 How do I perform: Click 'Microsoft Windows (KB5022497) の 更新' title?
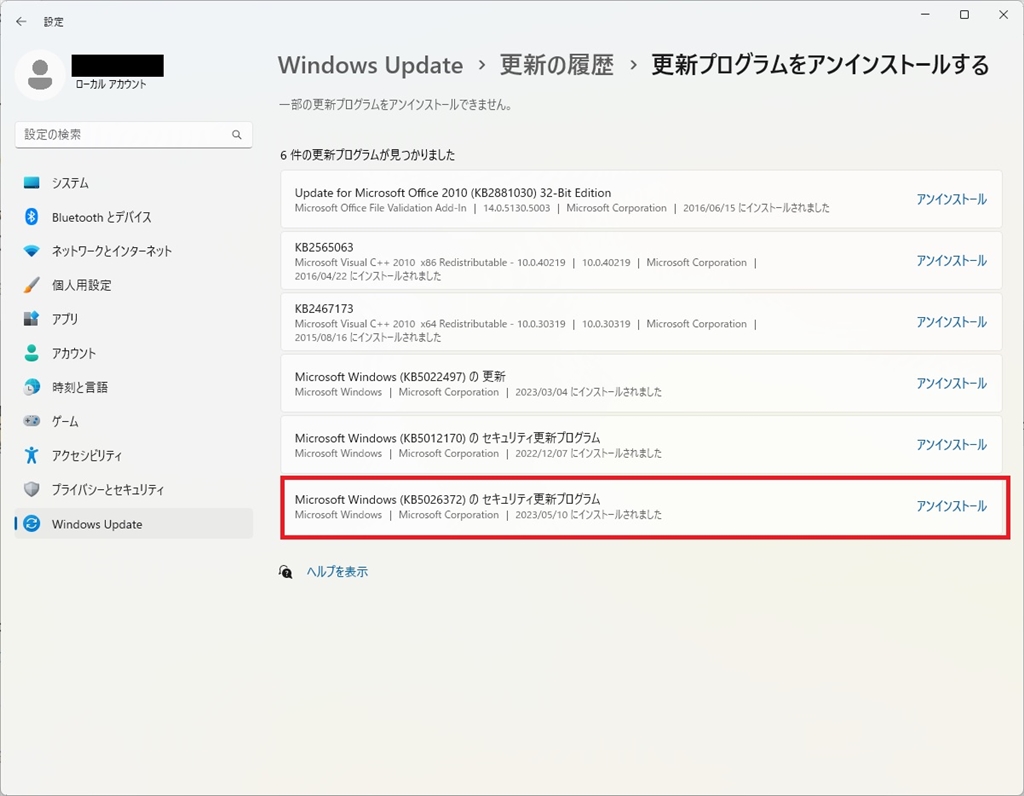[x=400, y=377]
